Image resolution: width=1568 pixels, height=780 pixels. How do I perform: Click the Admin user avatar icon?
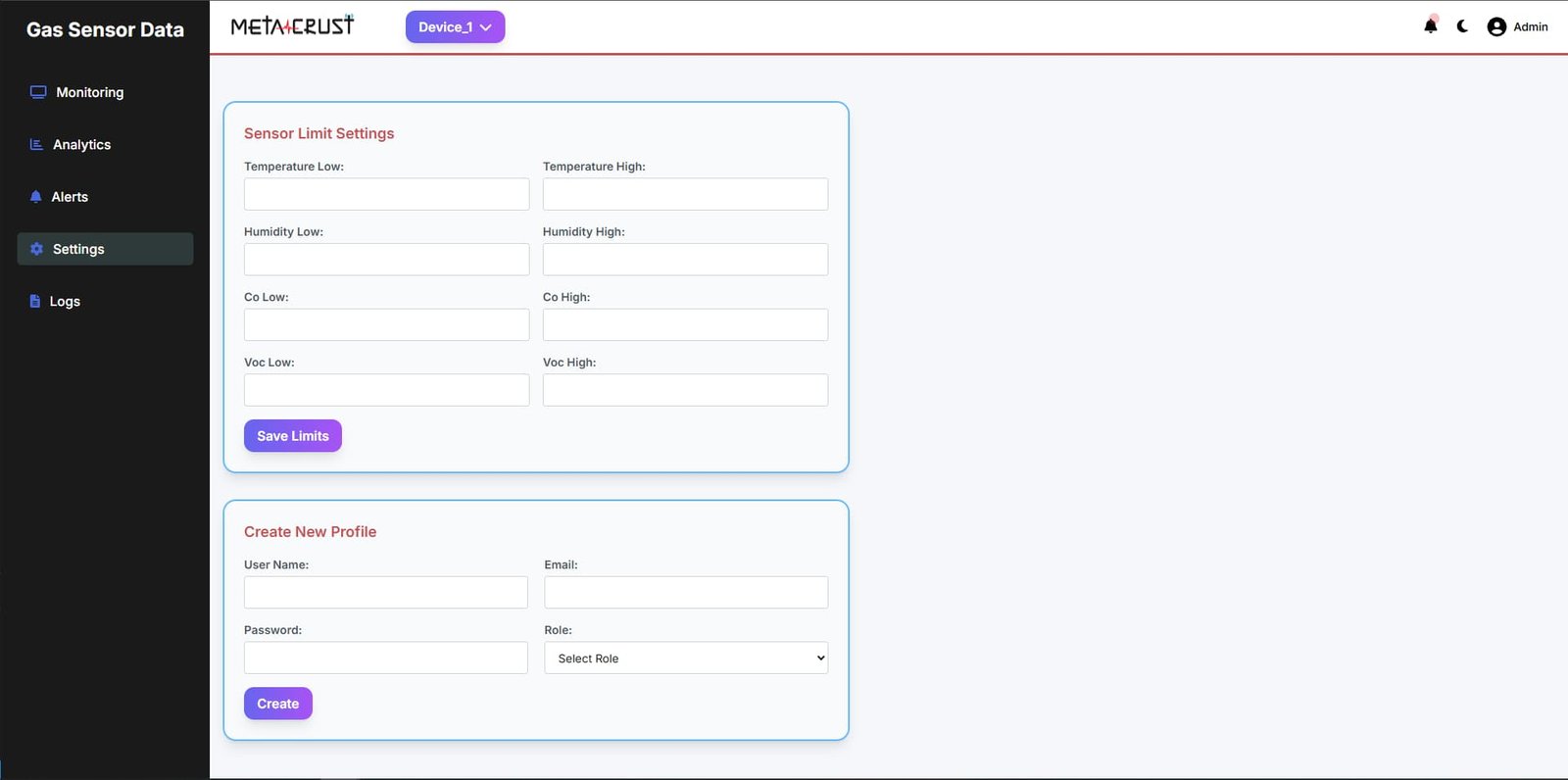1496,27
